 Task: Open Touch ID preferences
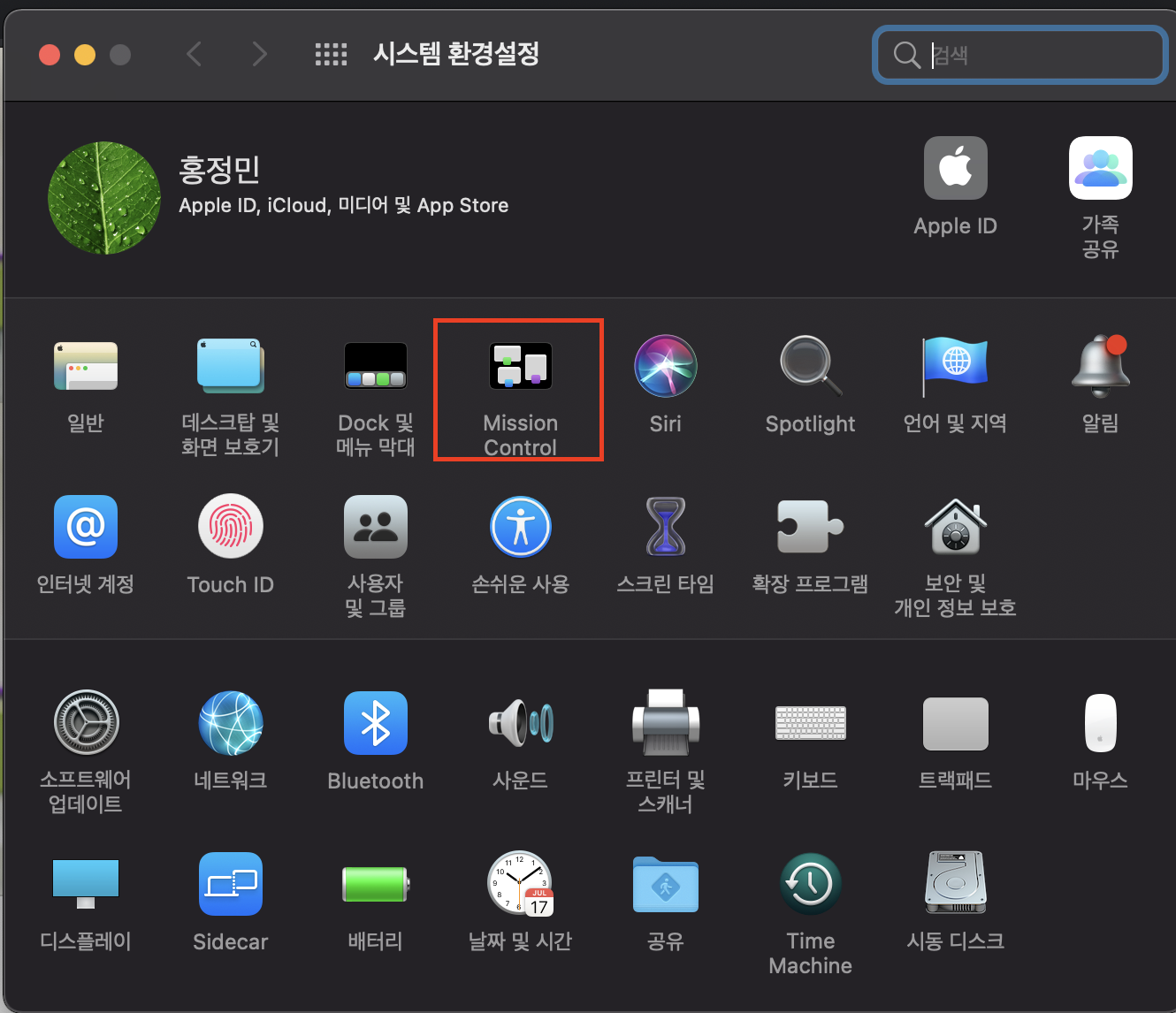230,527
